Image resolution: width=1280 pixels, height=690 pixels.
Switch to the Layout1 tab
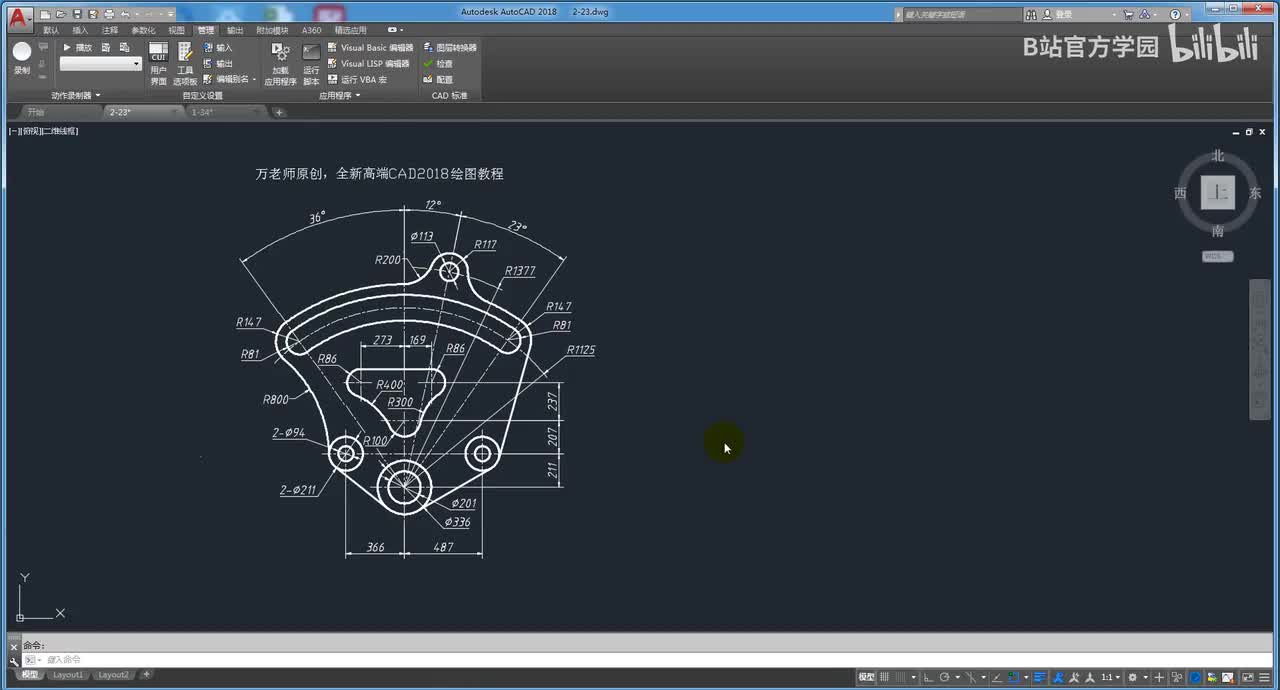tap(68, 675)
